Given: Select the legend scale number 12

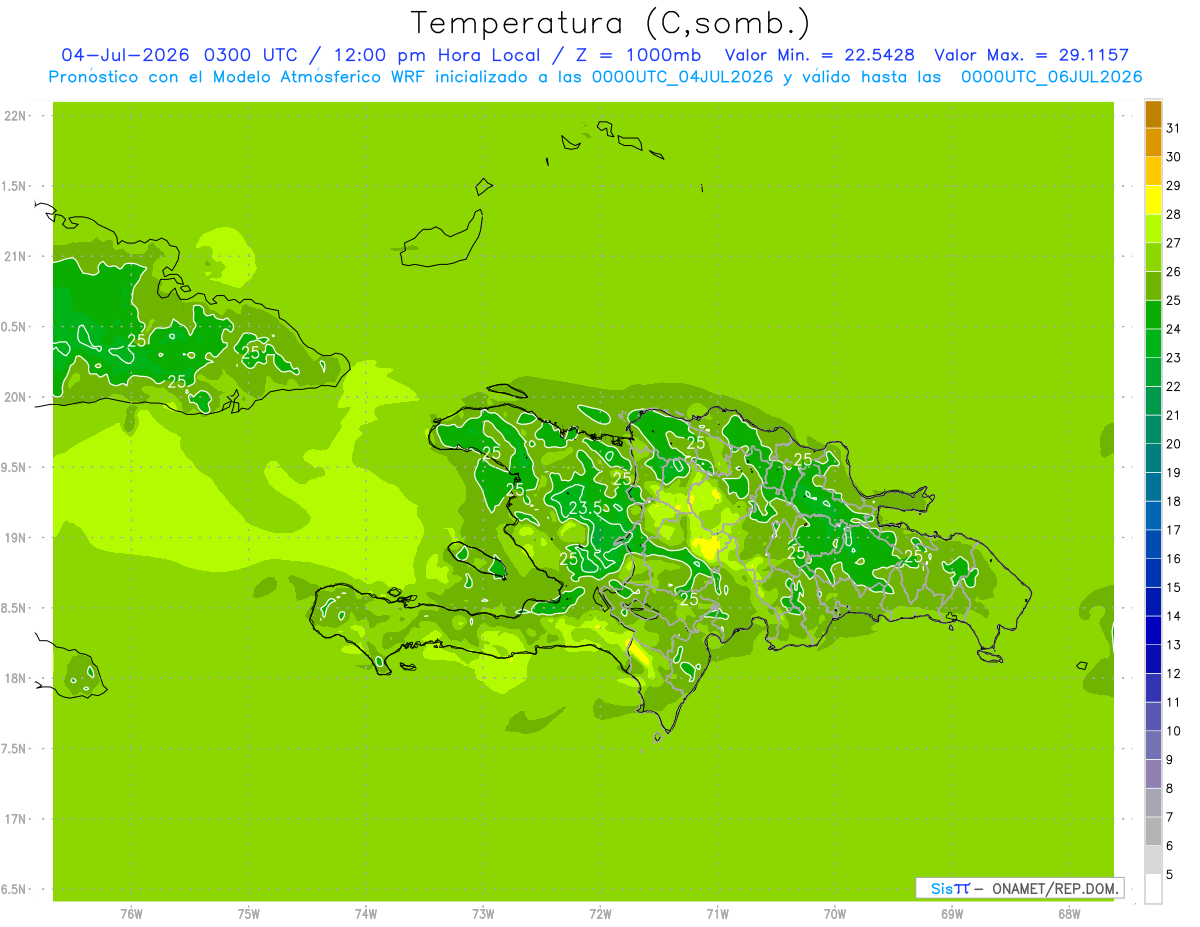Looking at the screenshot, I should pos(1174,674).
